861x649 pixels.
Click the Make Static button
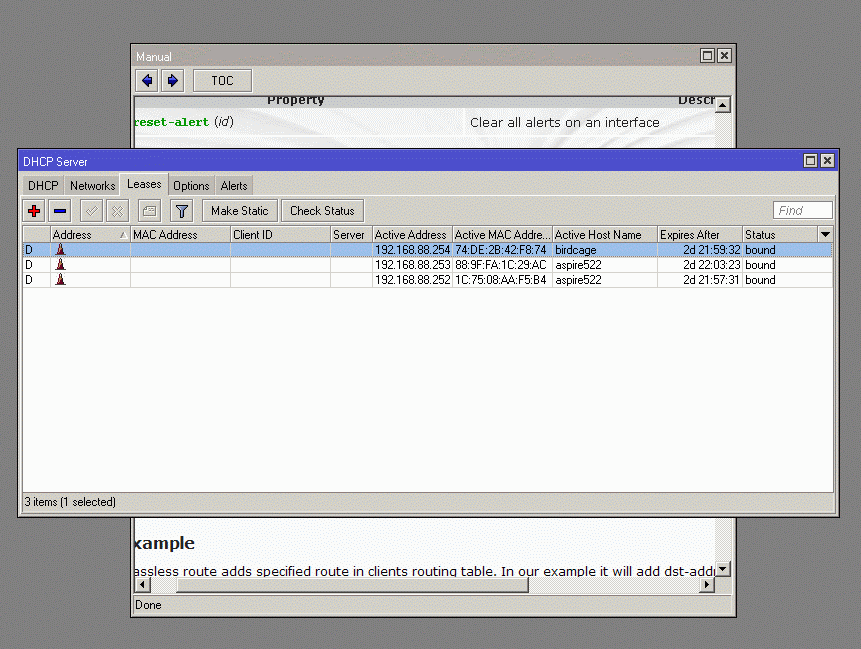pyautogui.click(x=240, y=211)
